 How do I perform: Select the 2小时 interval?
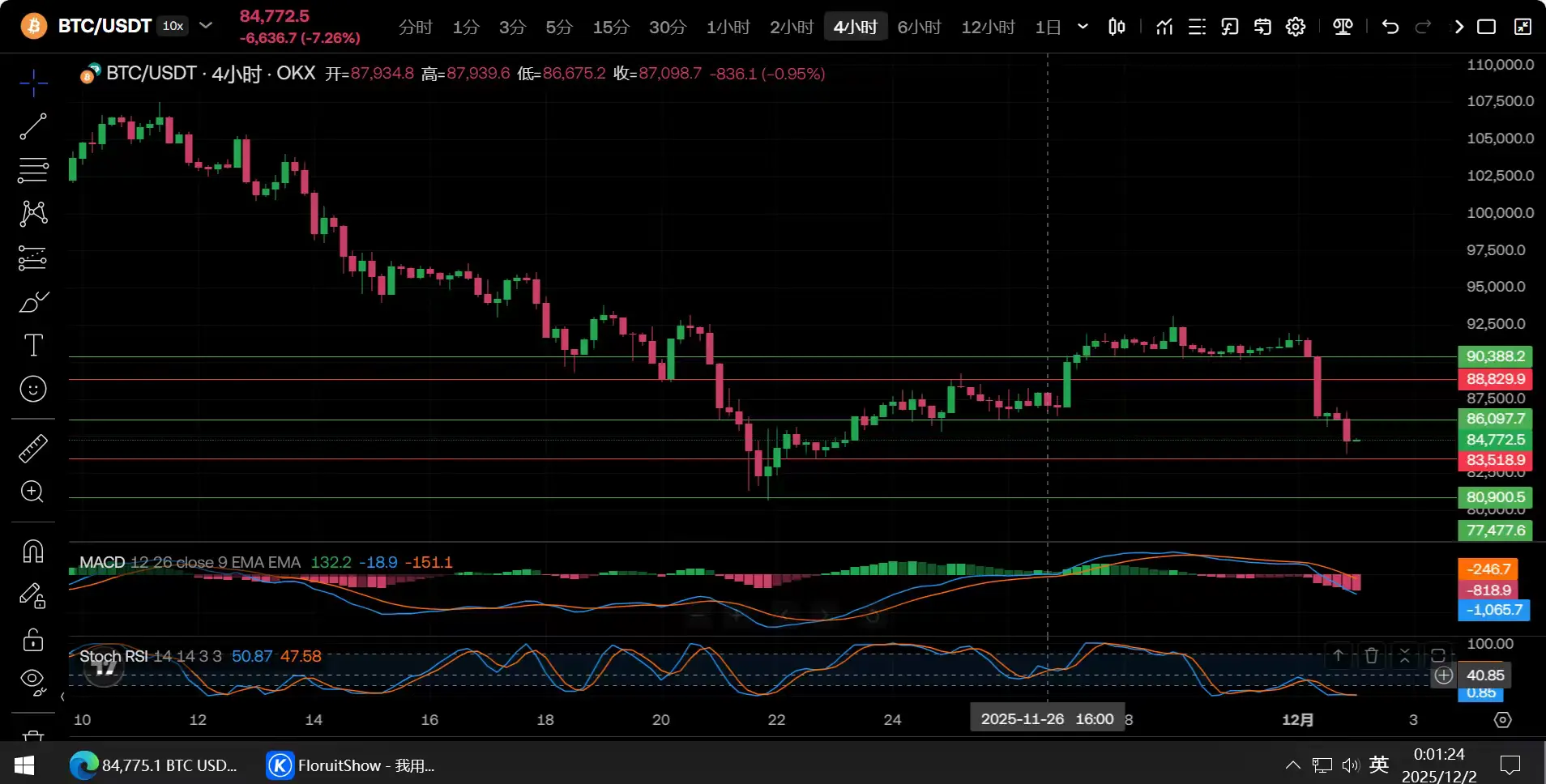pyautogui.click(x=792, y=27)
